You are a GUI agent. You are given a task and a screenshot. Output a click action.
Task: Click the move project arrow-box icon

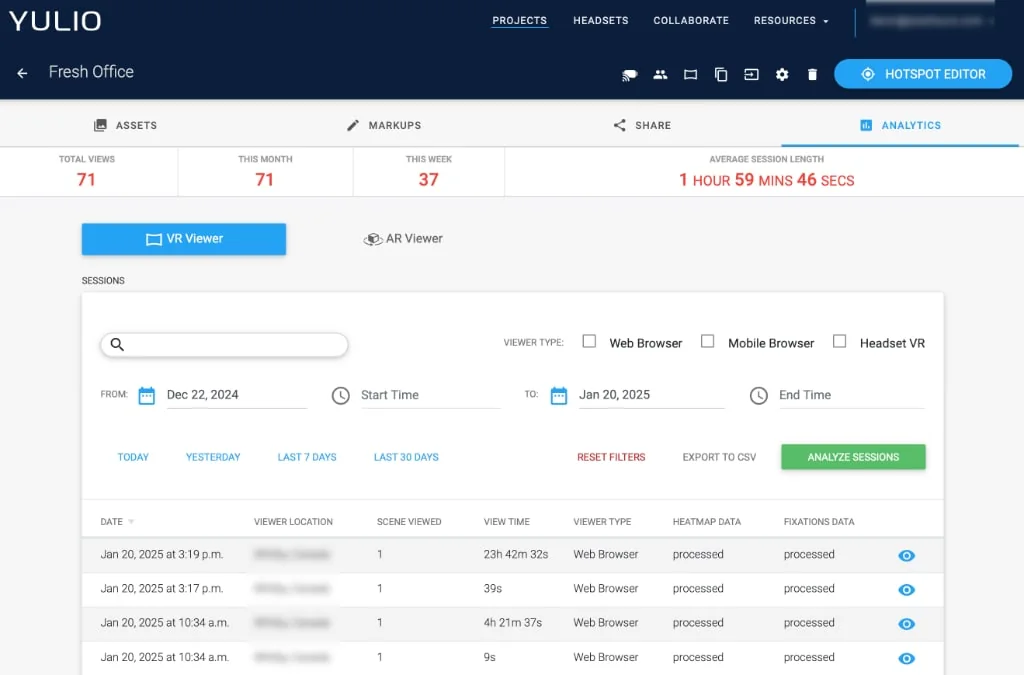point(751,74)
